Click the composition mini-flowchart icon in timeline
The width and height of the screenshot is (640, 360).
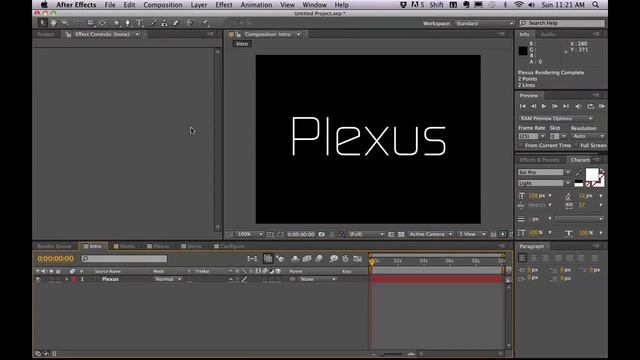[x=253, y=258]
